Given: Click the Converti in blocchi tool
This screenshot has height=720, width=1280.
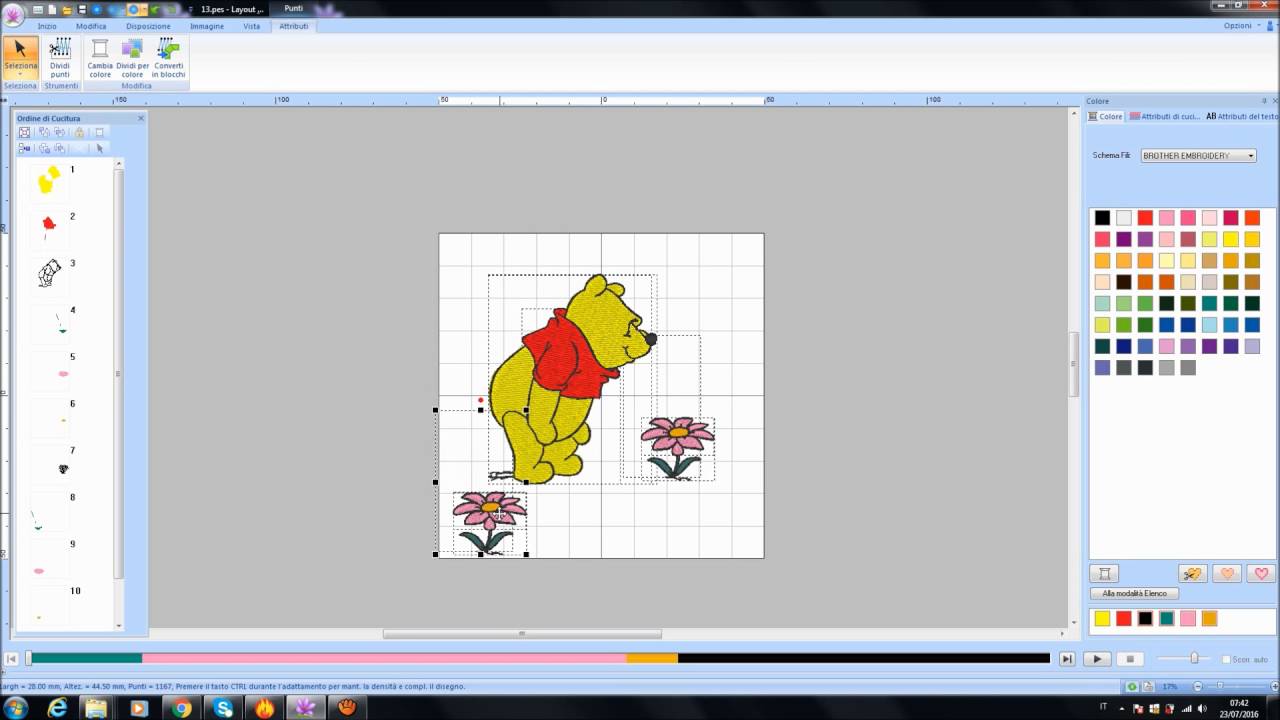Looking at the screenshot, I should [168, 58].
